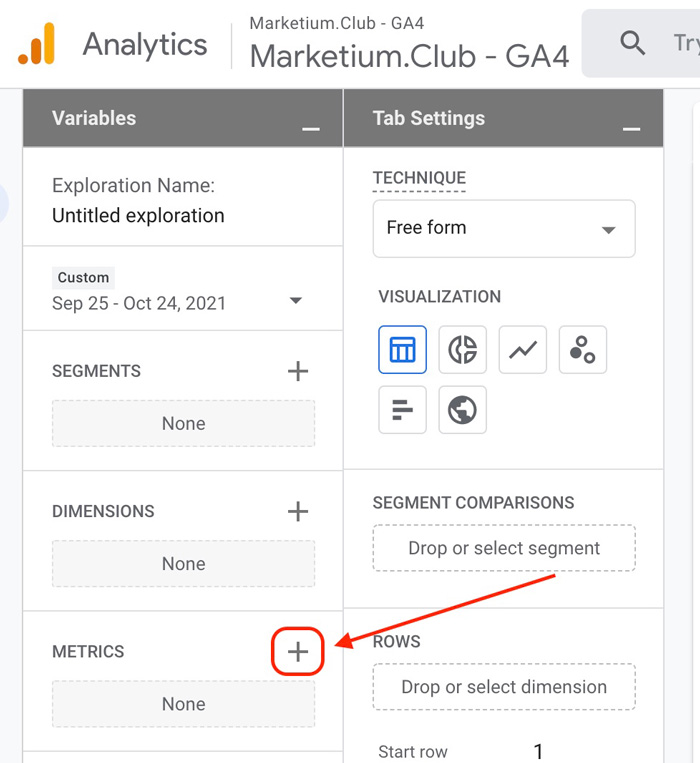Collapse the Variables panel
Screen dimensions: 700x763
[311, 128]
